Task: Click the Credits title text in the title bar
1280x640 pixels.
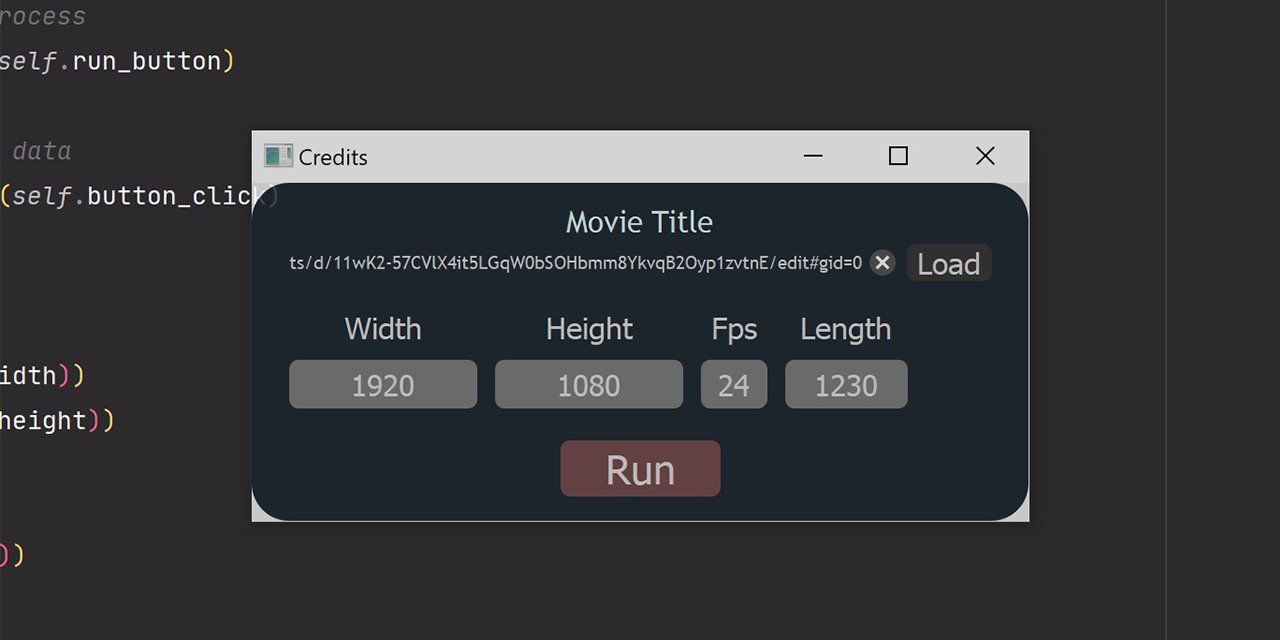Action: tap(332, 157)
